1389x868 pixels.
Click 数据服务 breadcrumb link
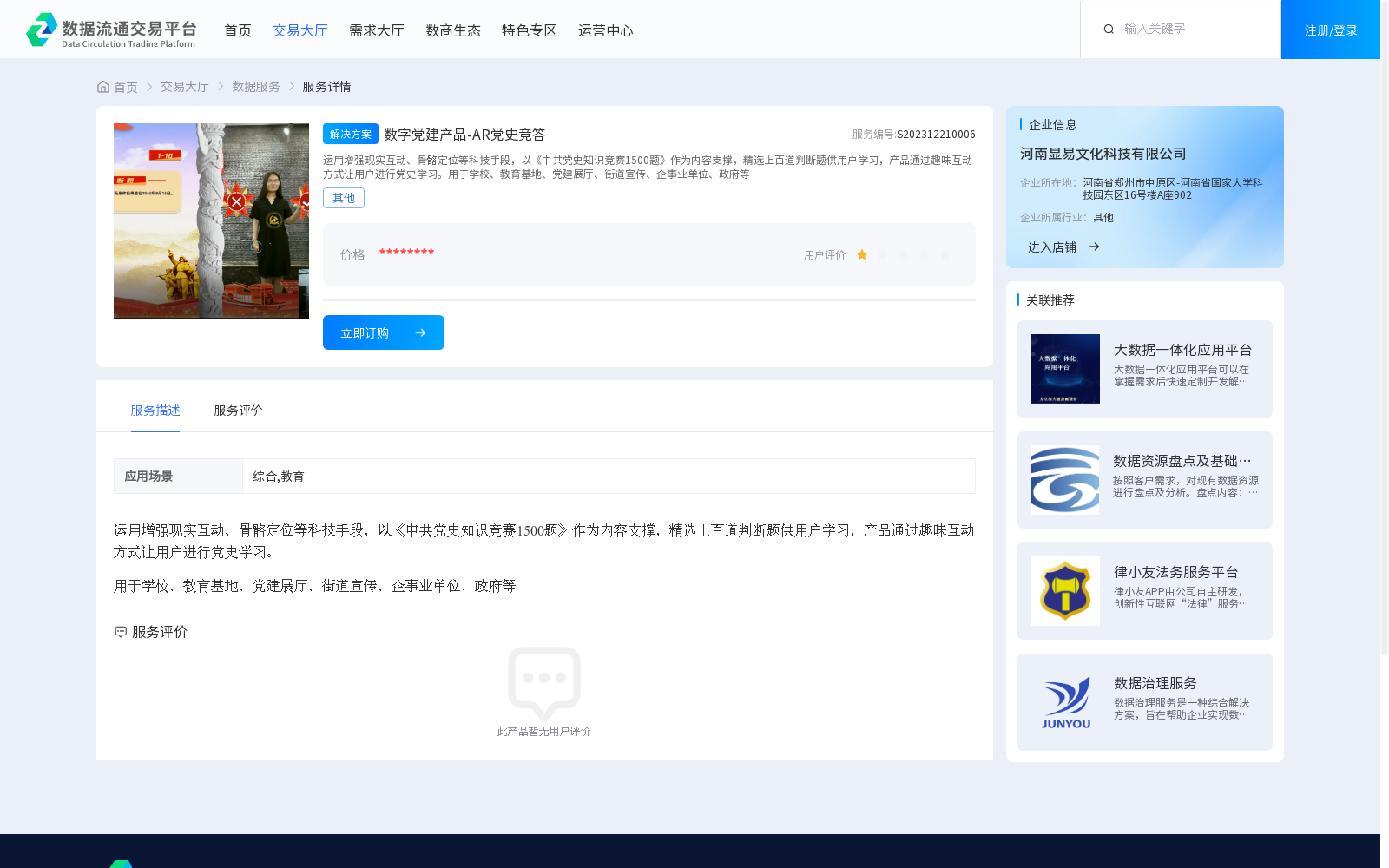pyautogui.click(x=256, y=87)
